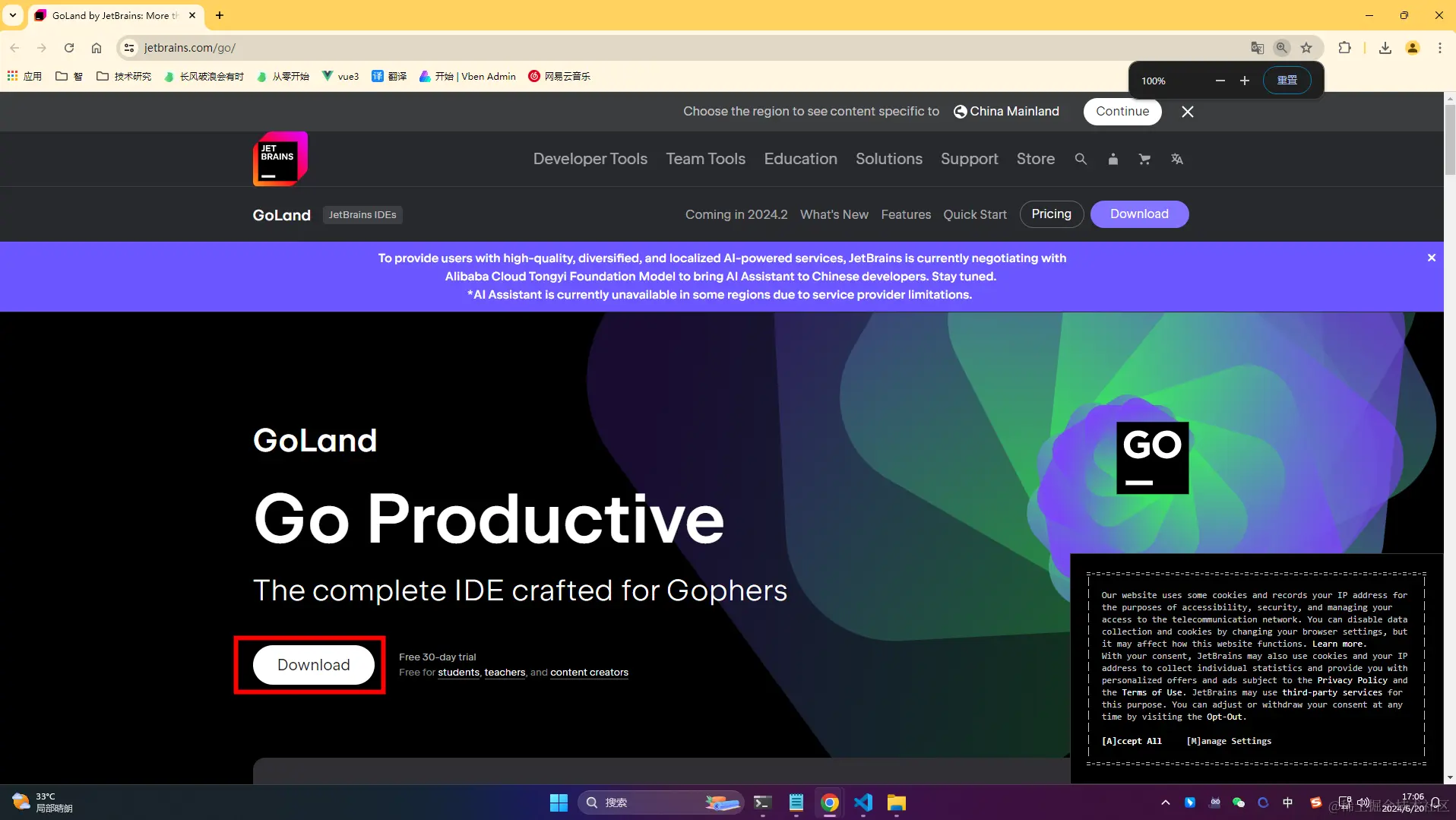Decrease zoom with the minus button
The height and width of the screenshot is (820, 1456).
point(1220,81)
